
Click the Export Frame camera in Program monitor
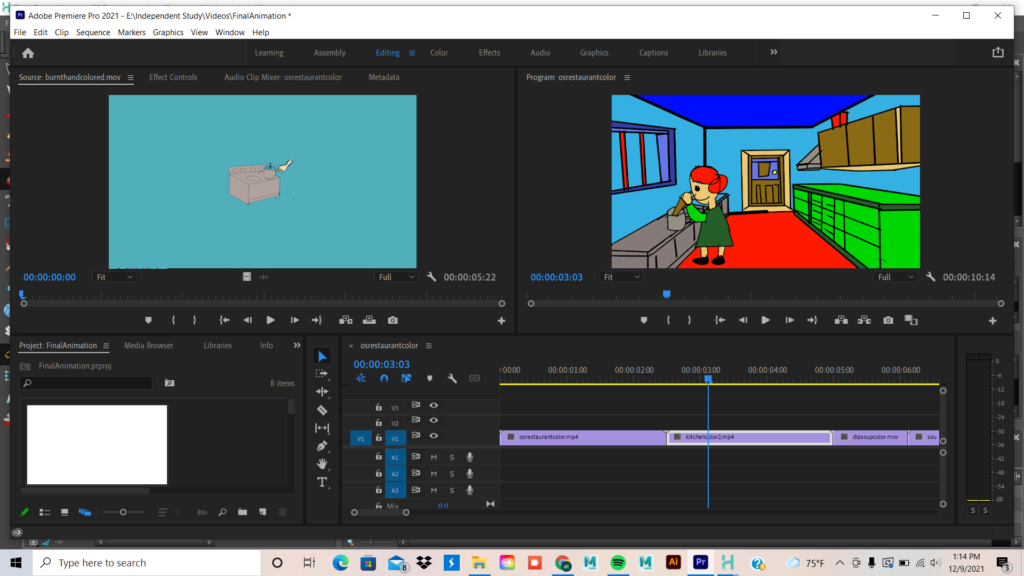pyautogui.click(x=888, y=320)
